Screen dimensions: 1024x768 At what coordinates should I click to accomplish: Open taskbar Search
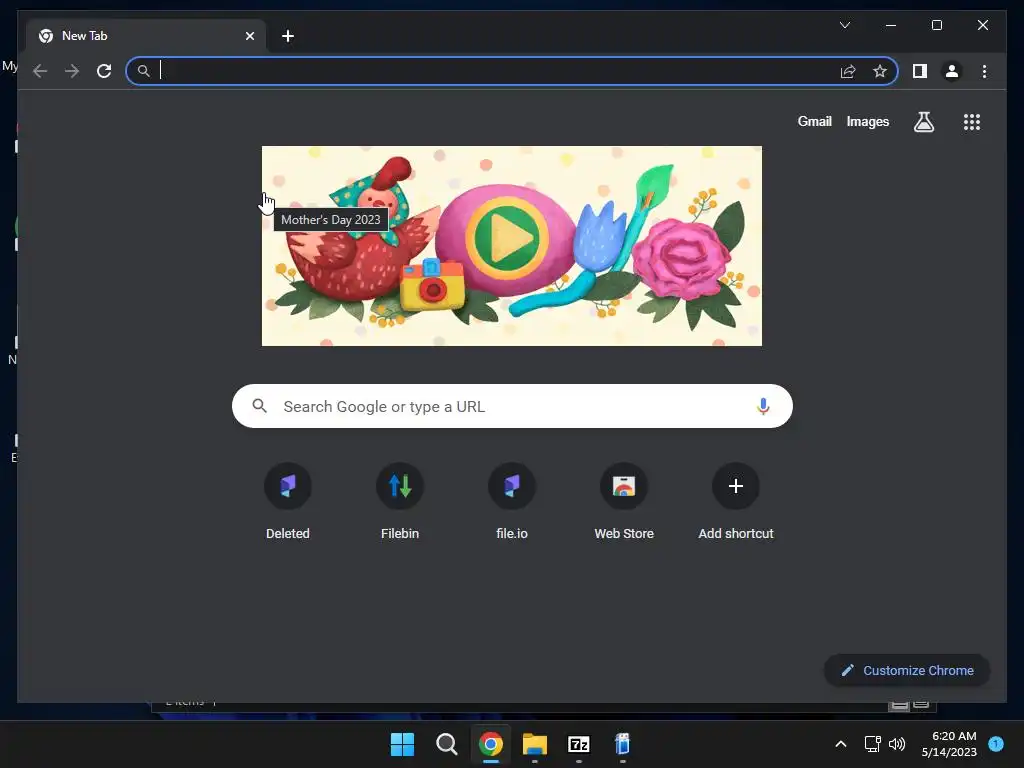pyautogui.click(x=447, y=744)
